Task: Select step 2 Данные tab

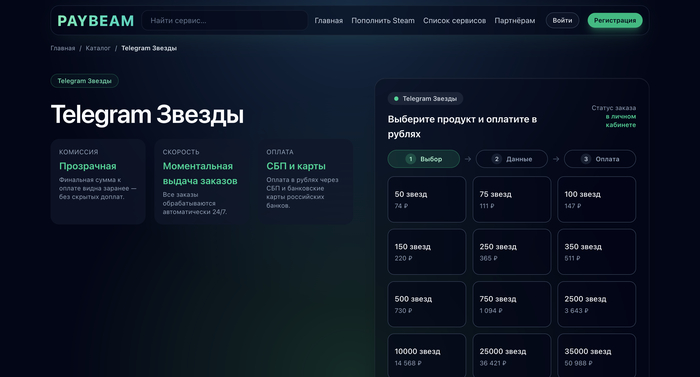Action: click(512, 159)
